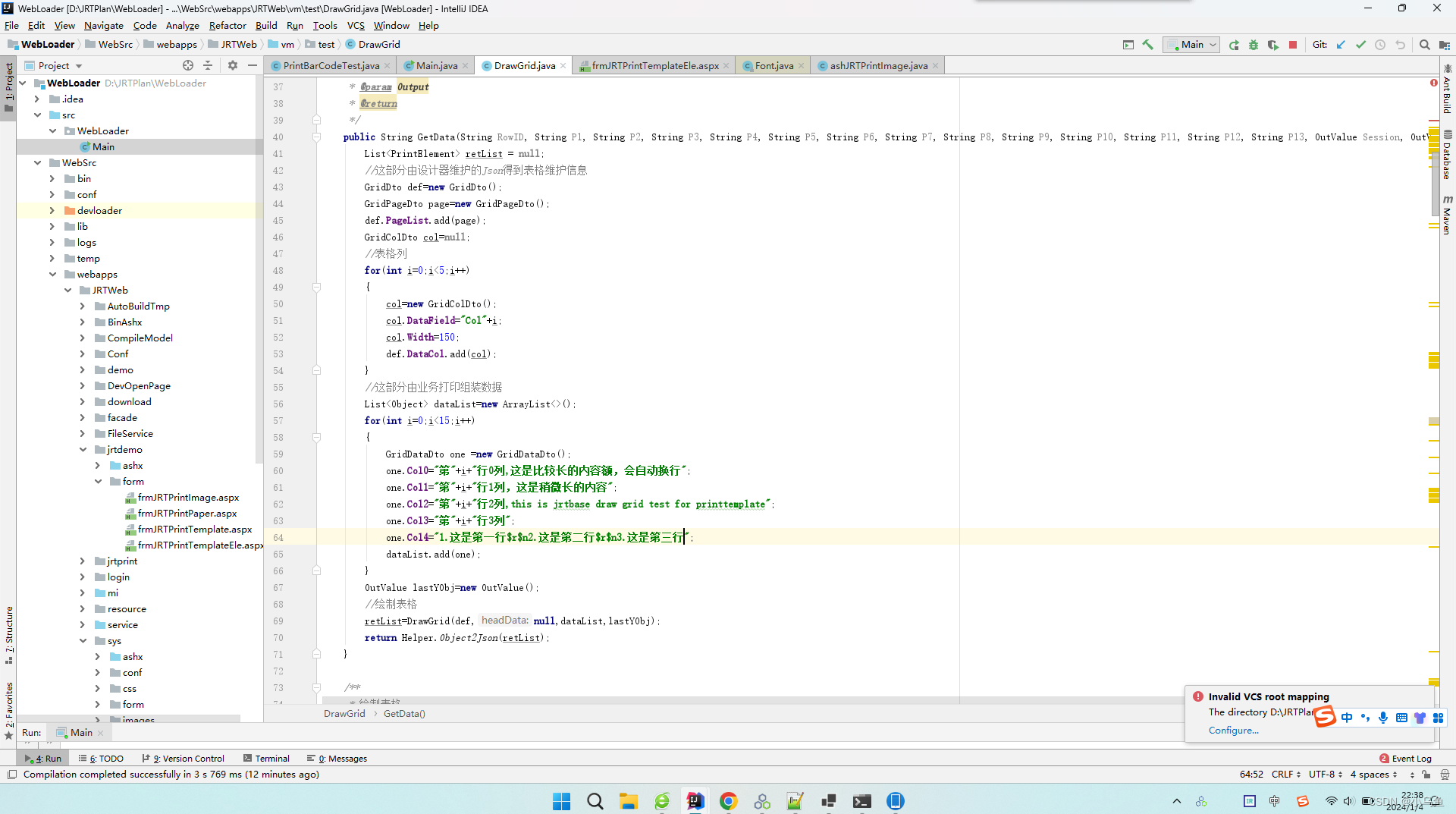
Task: Toggle the read-only lock icon in status bar
Action: coord(1426,775)
